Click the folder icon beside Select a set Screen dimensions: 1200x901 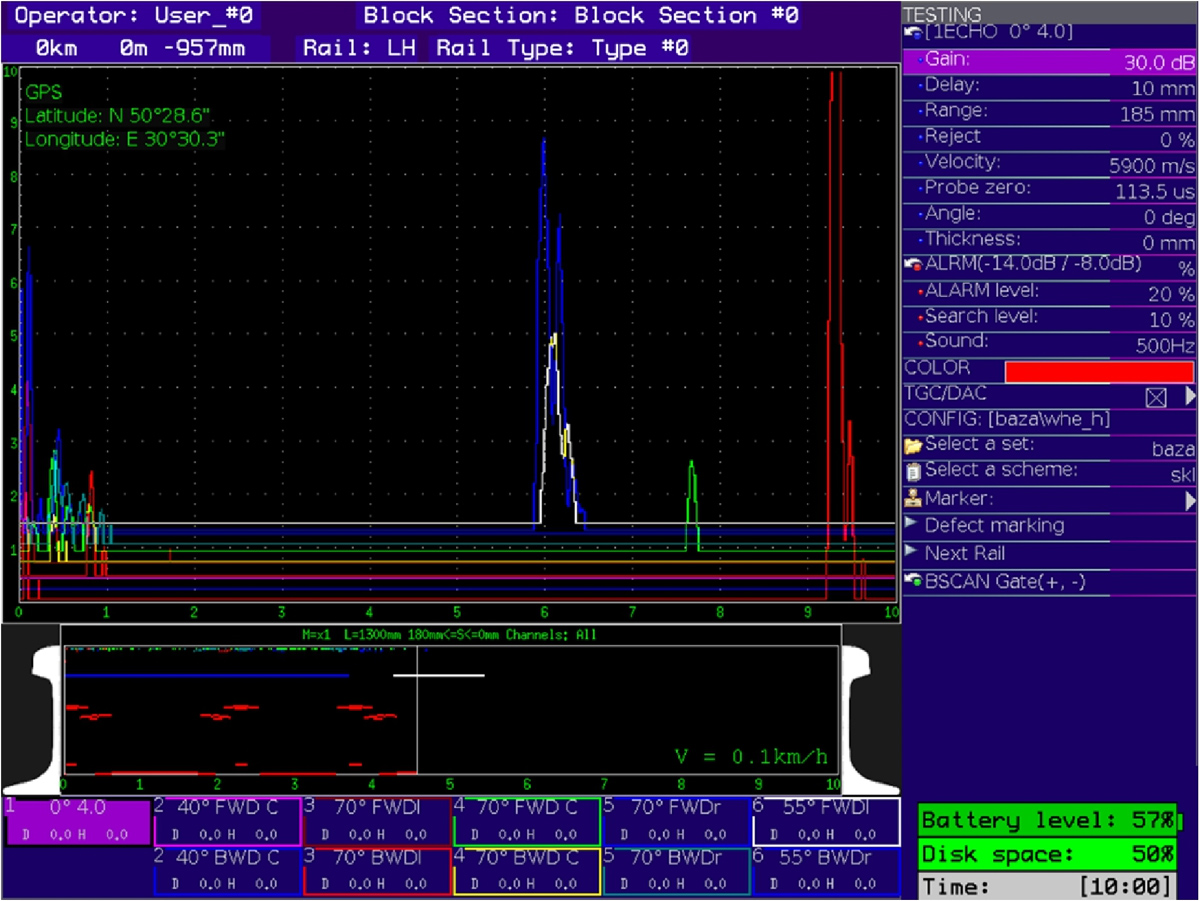click(913, 445)
